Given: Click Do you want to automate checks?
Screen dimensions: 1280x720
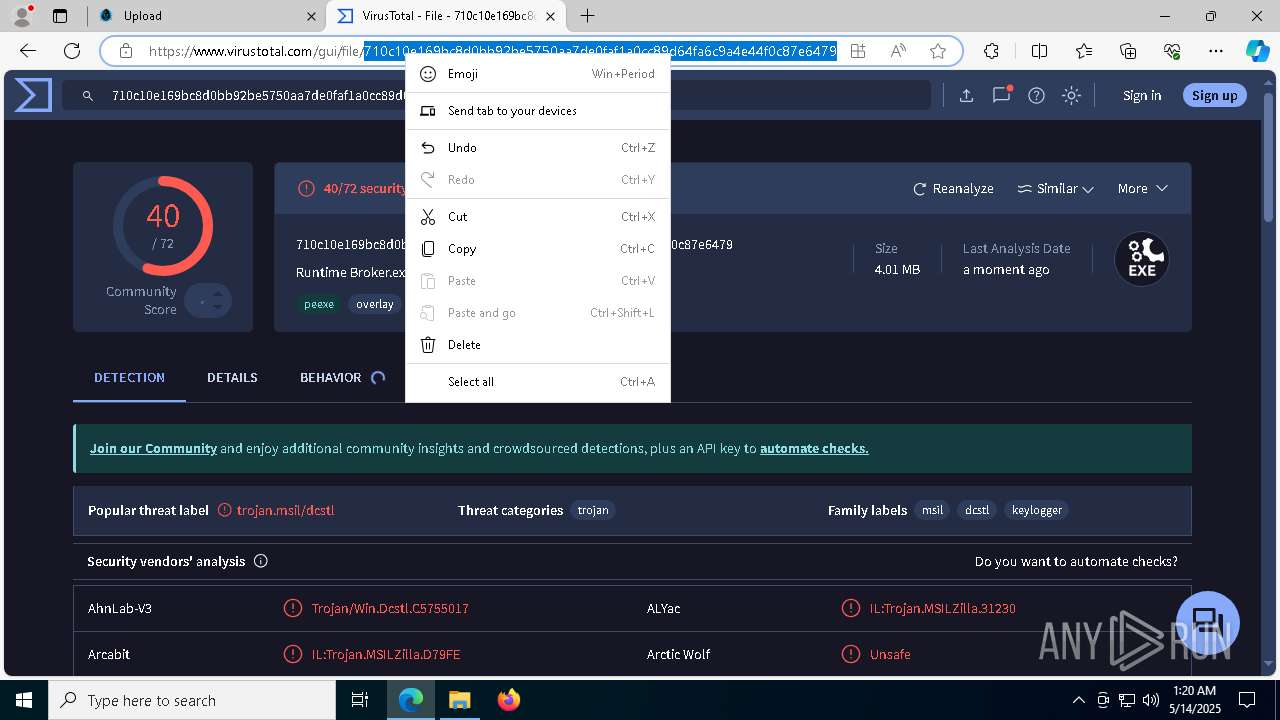Looking at the screenshot, I should (1076, 562).
